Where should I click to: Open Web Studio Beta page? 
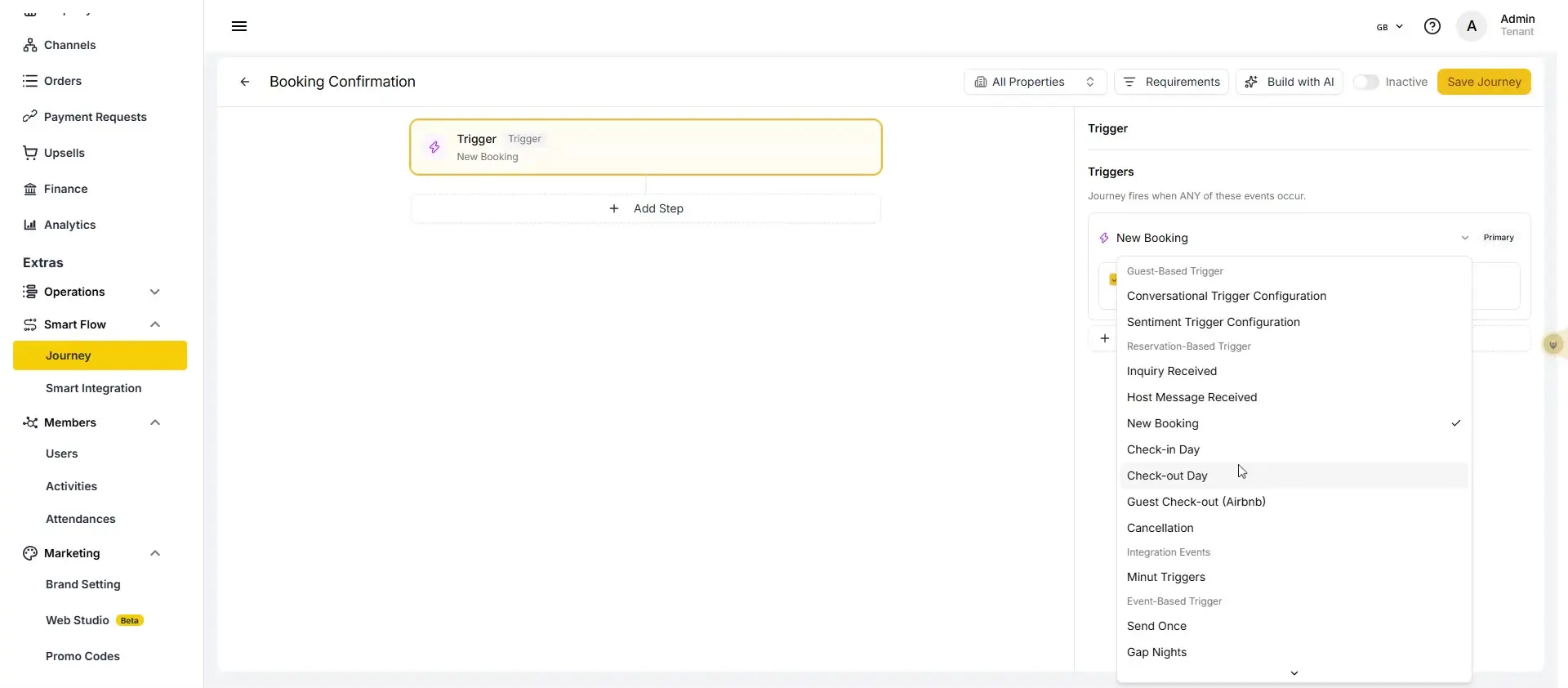coord(95,620)
